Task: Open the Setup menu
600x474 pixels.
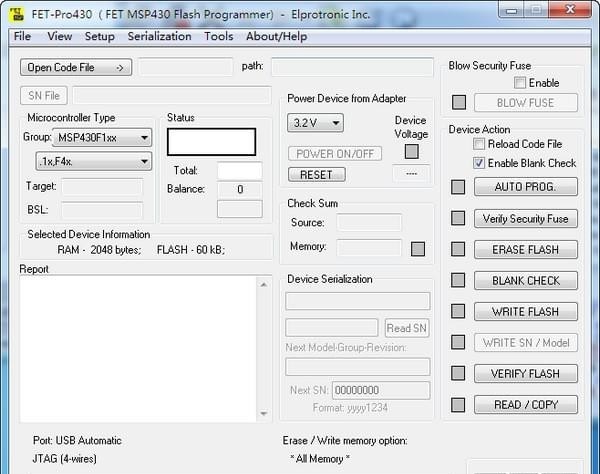Action: 99,36
